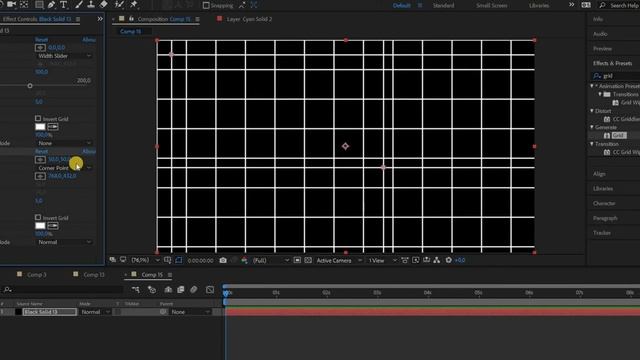Take snapshot with camera icon

(x=223, y=260)
